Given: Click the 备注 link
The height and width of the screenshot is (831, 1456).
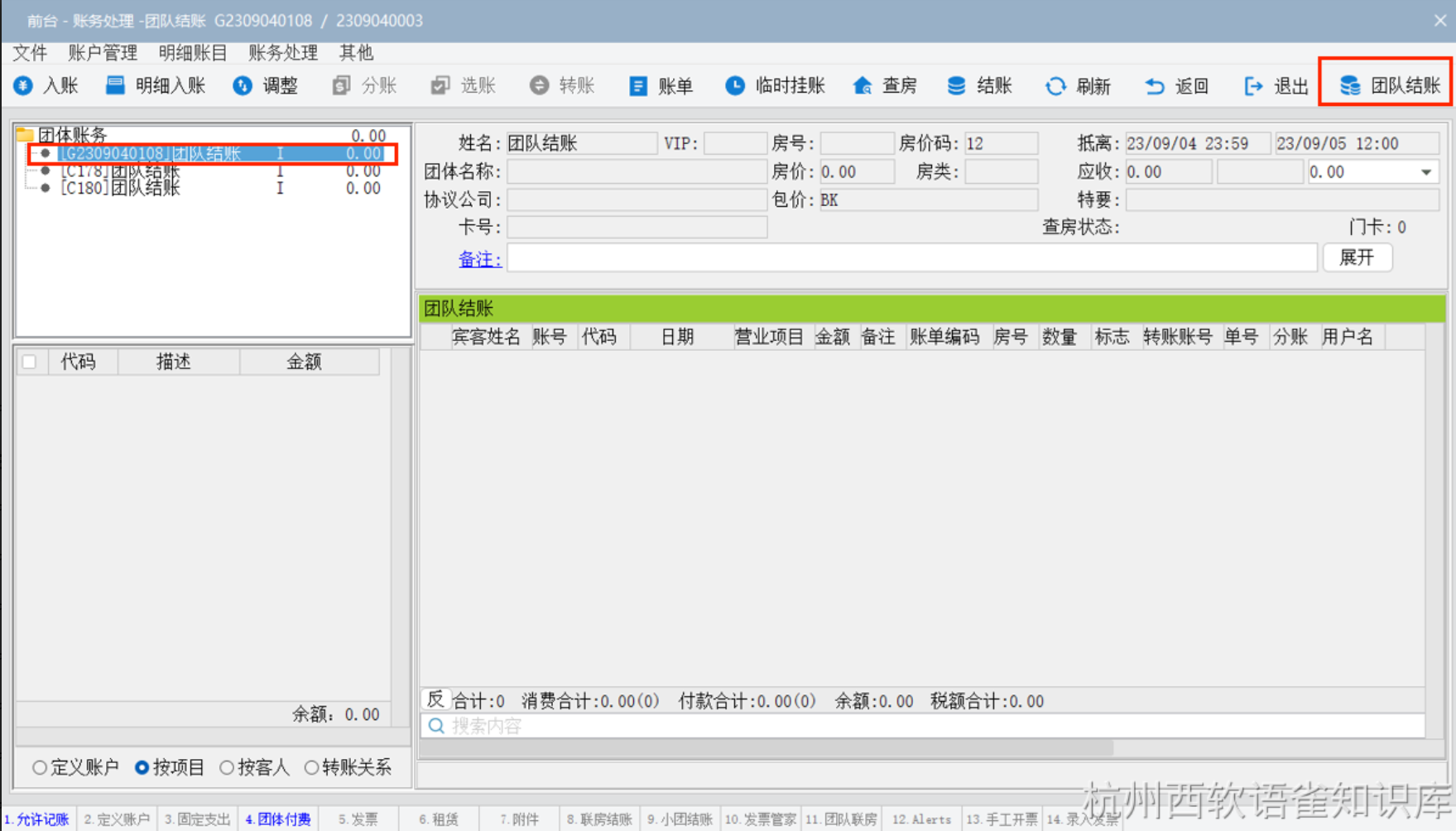Looking at the screenshot, I should pos(479,259).
